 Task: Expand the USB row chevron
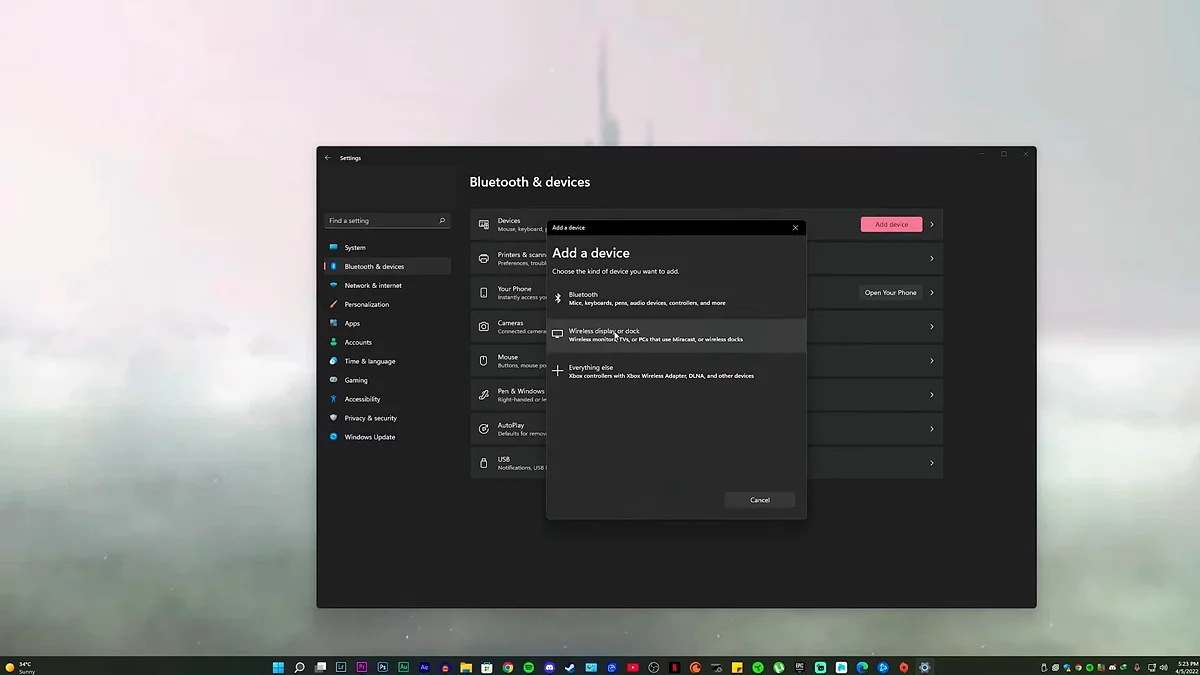coord(931,463)
